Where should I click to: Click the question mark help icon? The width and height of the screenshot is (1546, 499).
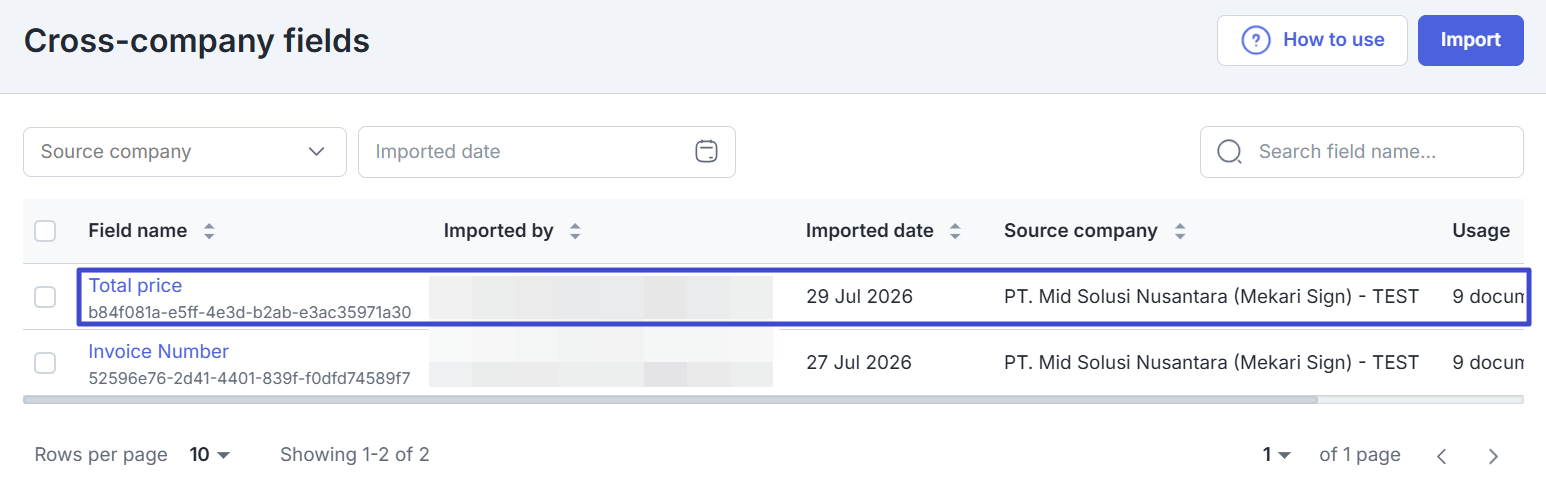click(x=1256, y=40)
